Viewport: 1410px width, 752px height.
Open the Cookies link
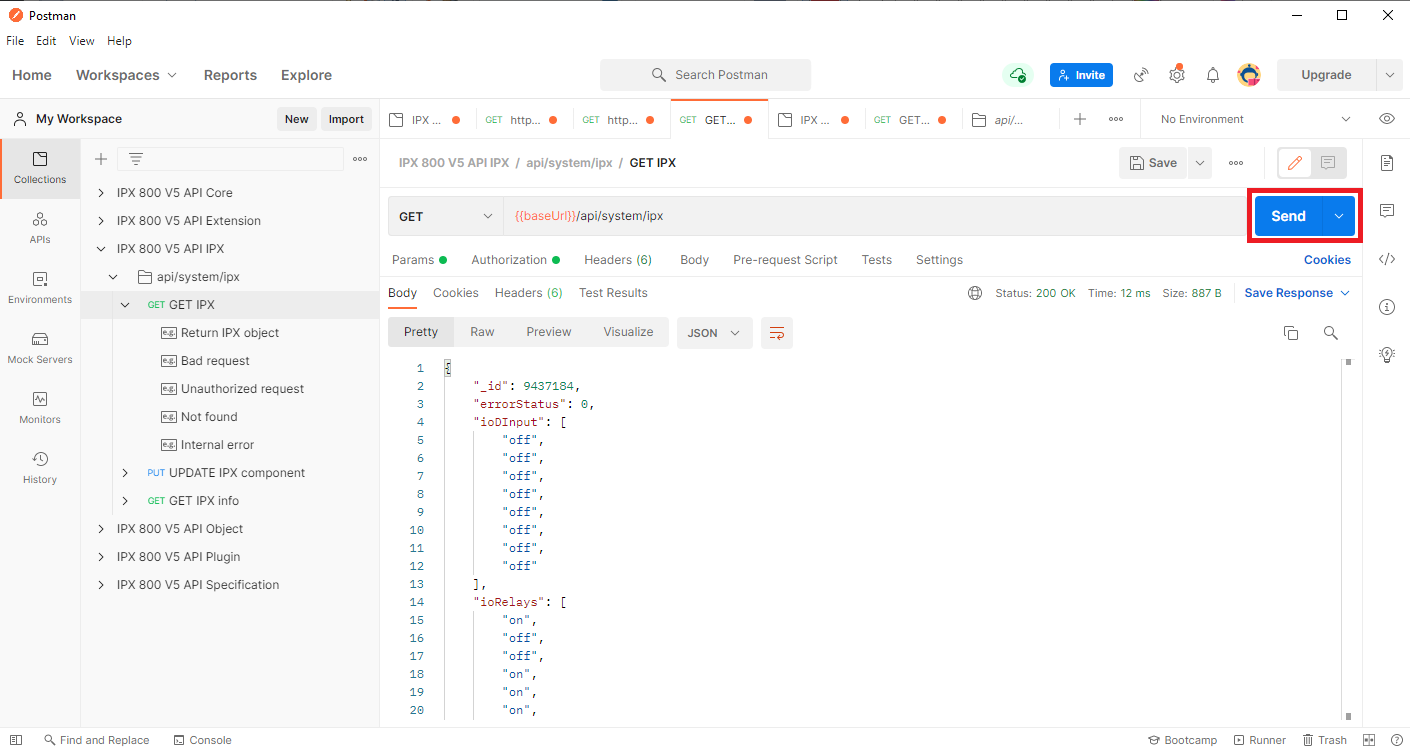(x=1327, y=260)
